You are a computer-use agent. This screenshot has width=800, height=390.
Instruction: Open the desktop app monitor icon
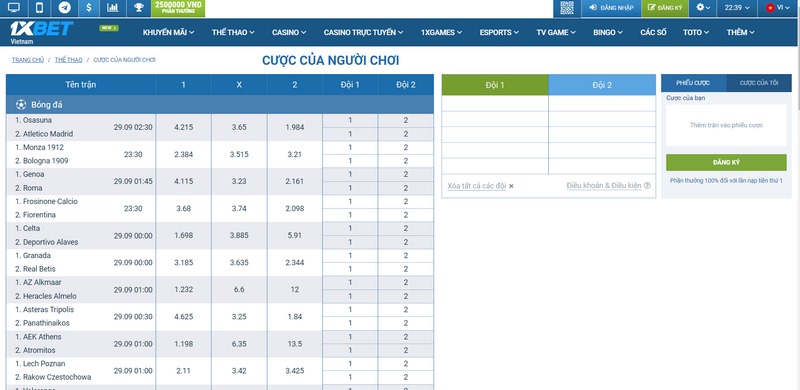[x=13, y=8]
